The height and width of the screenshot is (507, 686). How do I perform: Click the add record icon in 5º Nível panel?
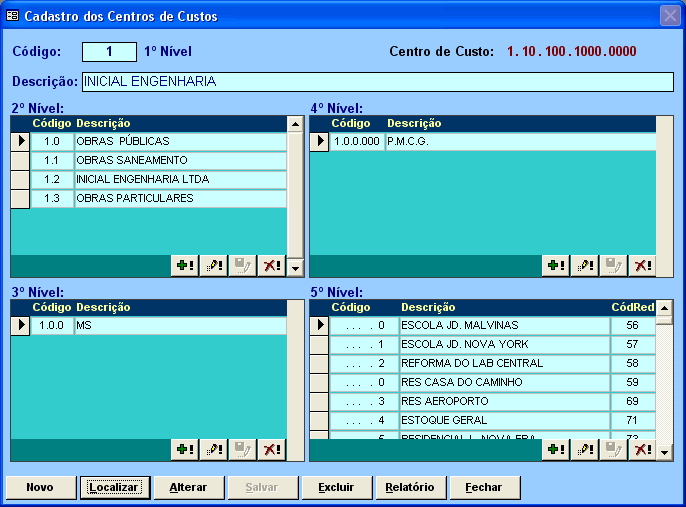556,450
